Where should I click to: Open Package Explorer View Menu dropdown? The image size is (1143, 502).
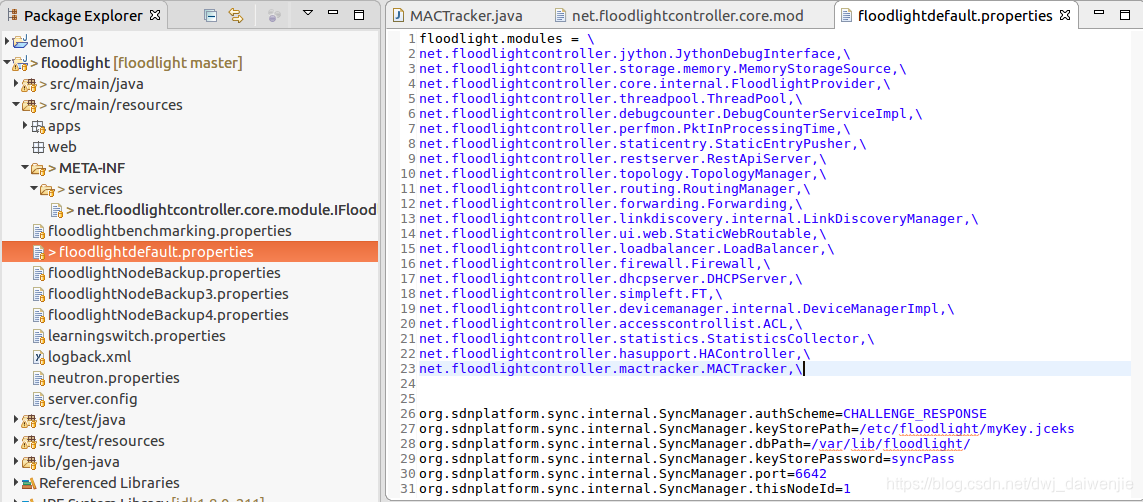point(308,13)
